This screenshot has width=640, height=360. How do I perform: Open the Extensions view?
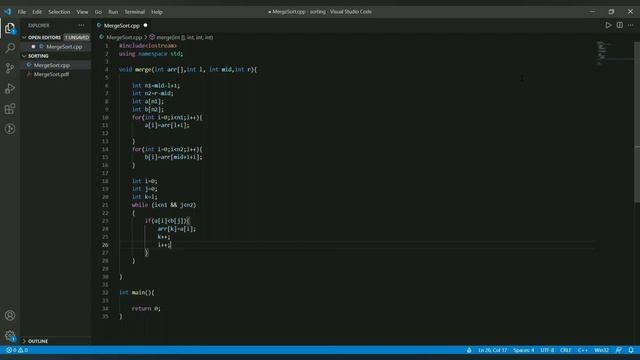click(x=10, y=109)
